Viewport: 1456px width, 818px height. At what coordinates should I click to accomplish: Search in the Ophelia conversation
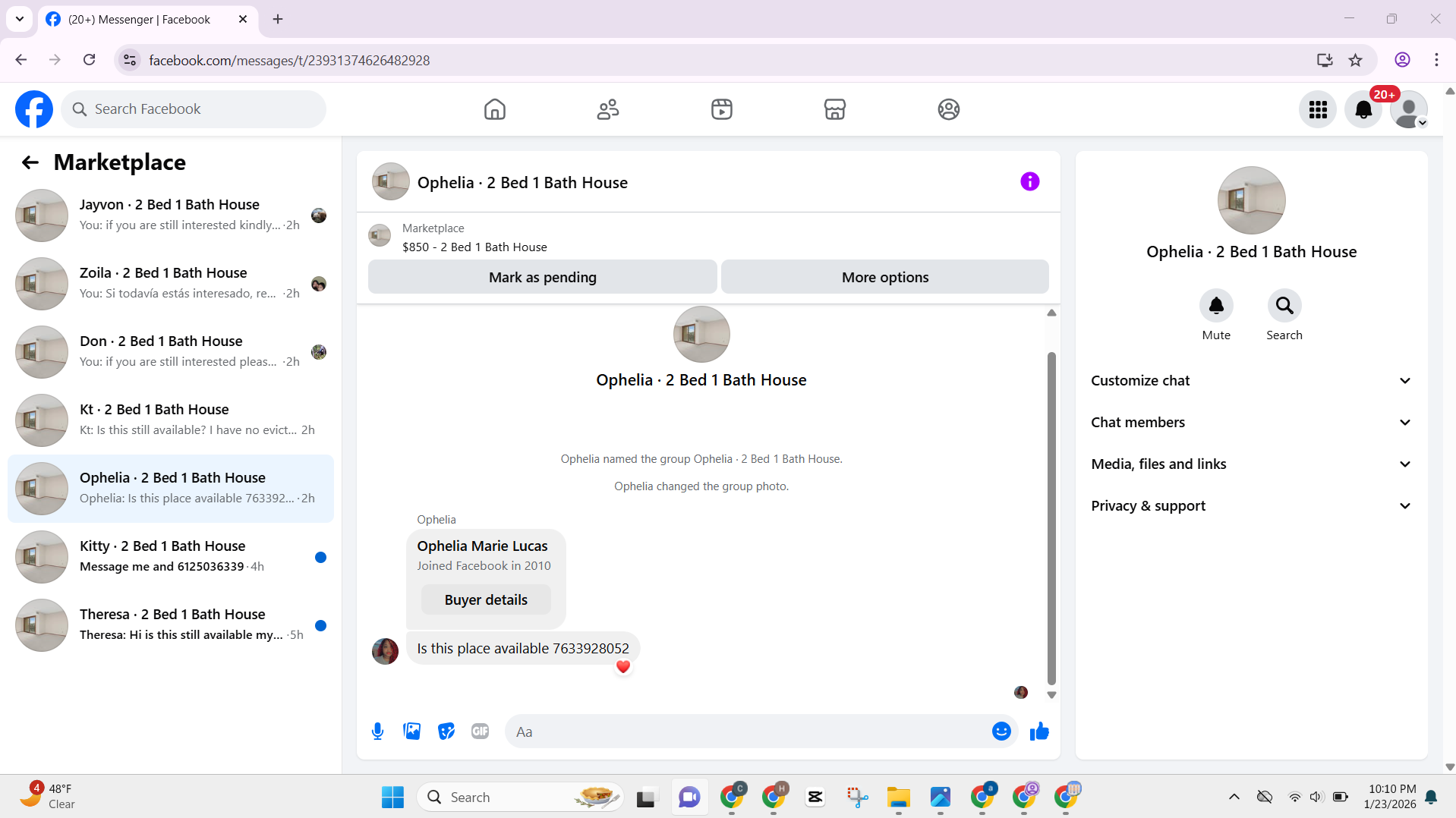(x=1284, y=306)
